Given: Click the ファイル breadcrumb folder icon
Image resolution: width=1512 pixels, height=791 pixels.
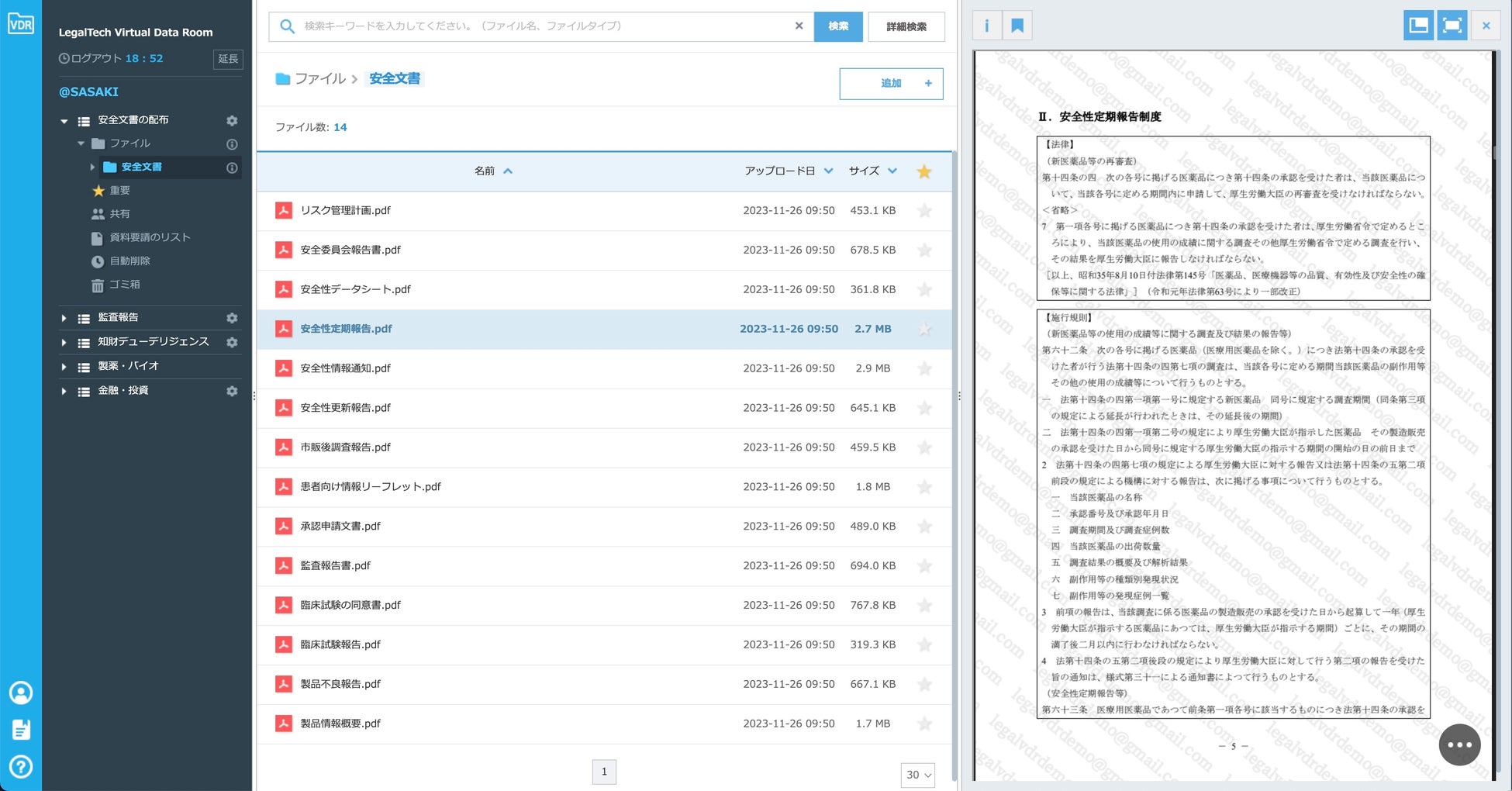Looking at the screenshot, I should click(283, 79).
